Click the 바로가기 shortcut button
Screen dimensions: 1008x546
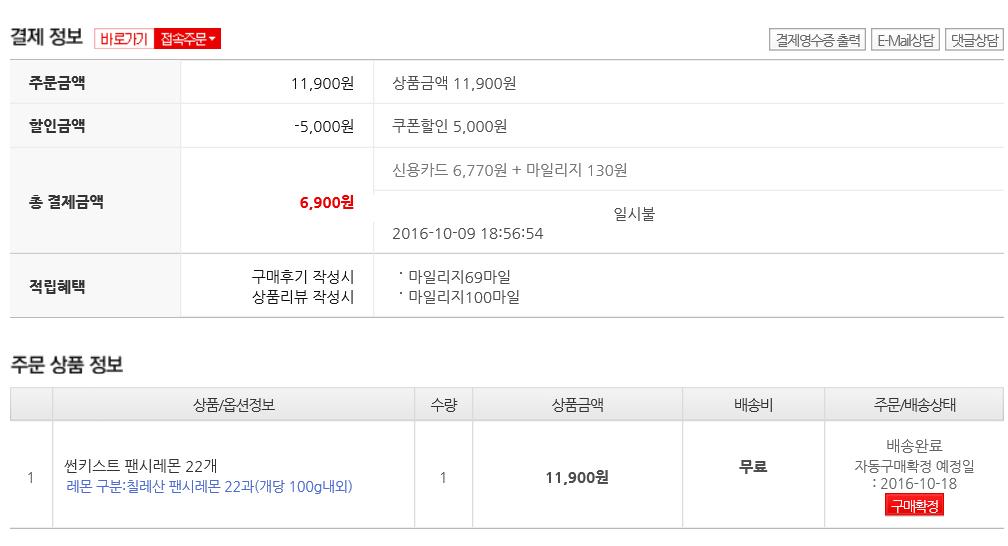(124, 39)
